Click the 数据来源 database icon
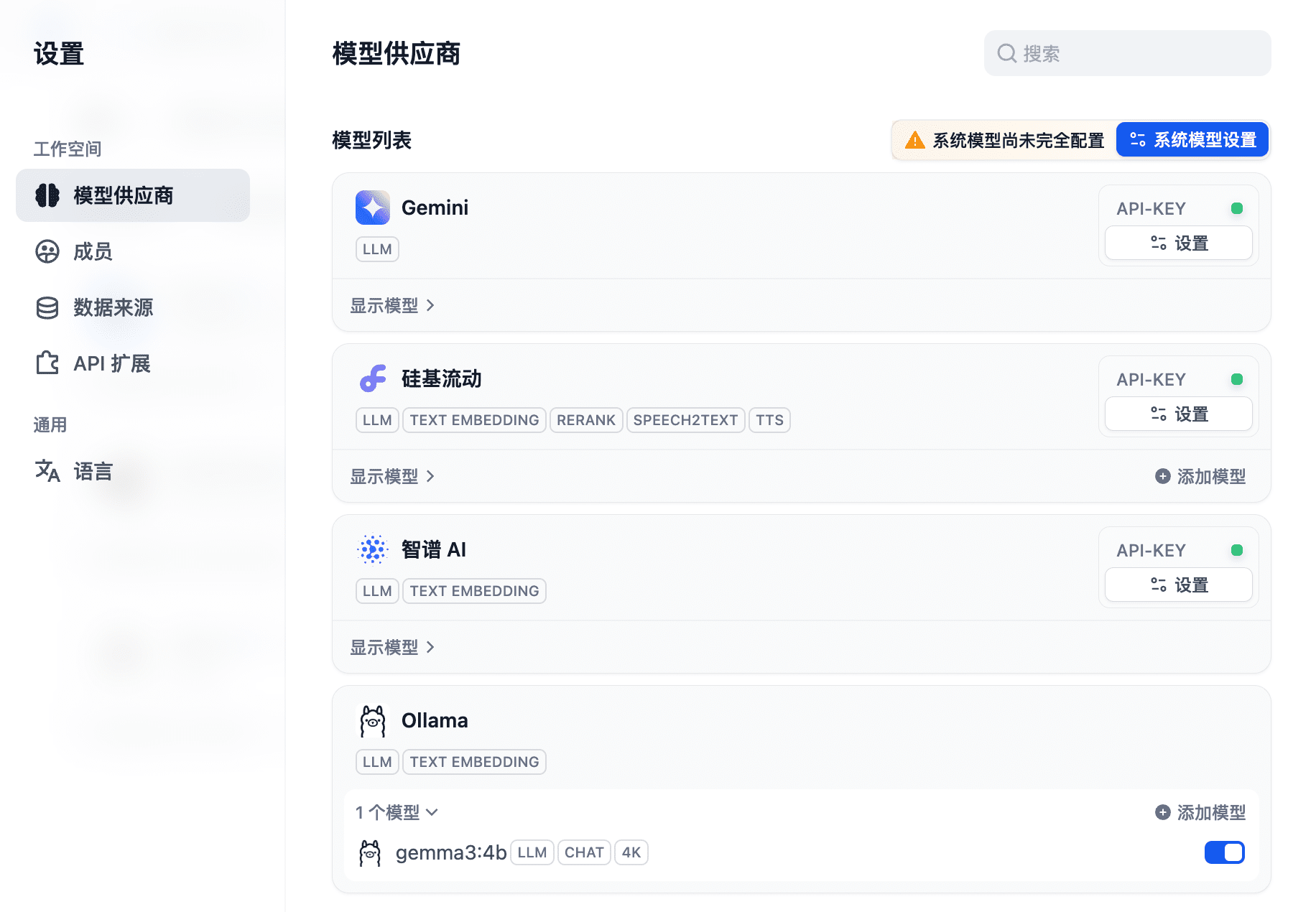 [x=47, y=307]
